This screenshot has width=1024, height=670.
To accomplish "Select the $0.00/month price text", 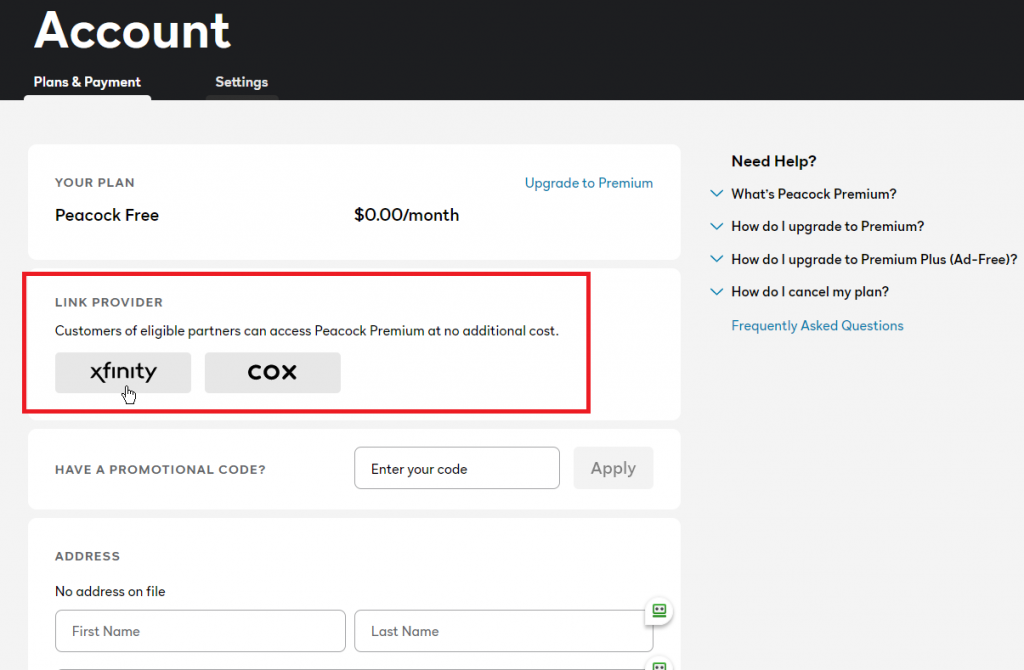I will 406,215.
